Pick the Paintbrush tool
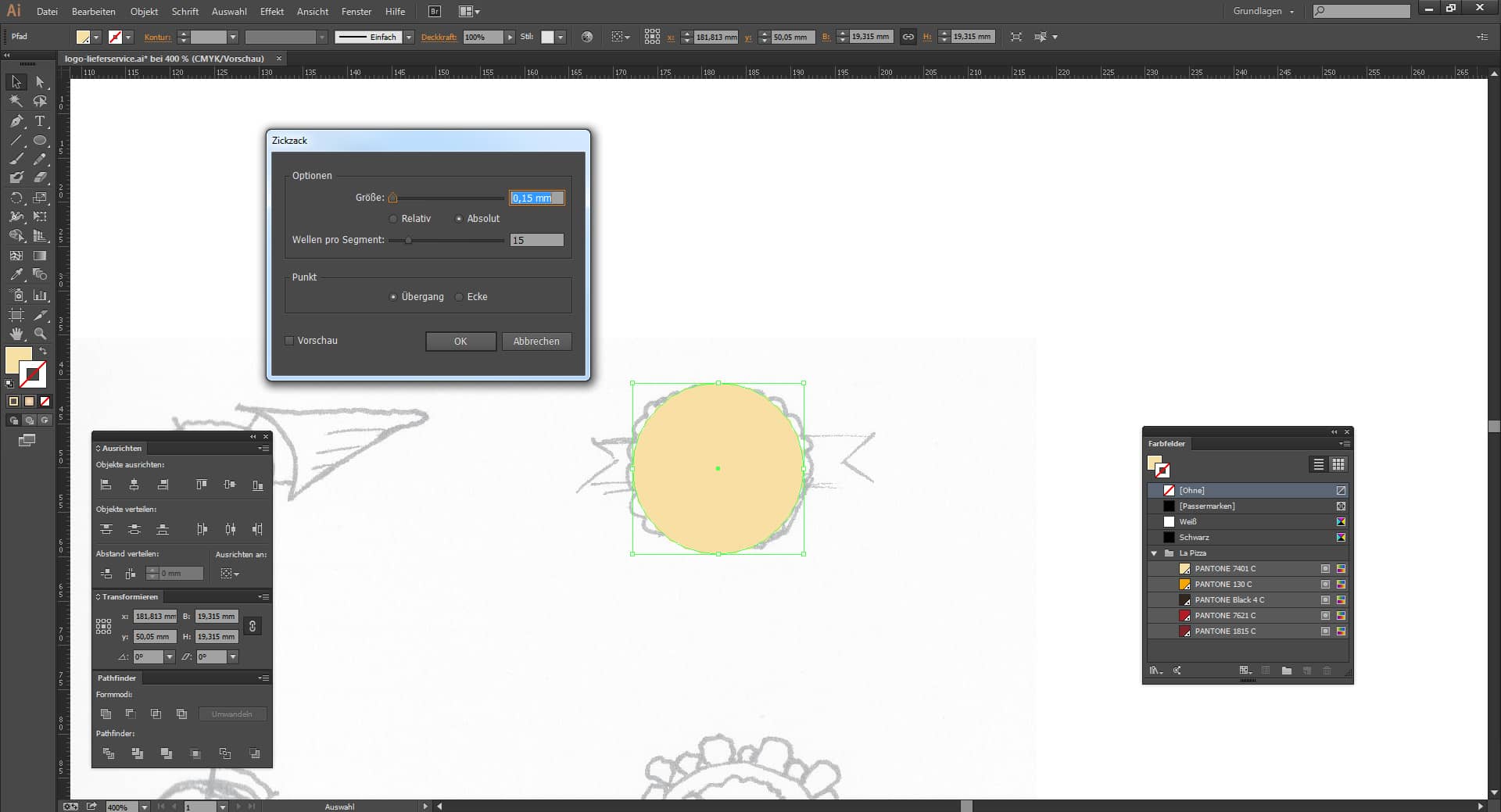Screen dimensions: 1501x812 [x=16, y=159]
